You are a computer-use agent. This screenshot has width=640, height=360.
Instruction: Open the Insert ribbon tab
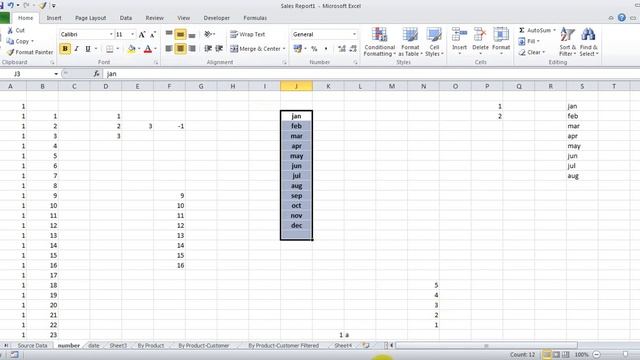(x=54, y=18)
